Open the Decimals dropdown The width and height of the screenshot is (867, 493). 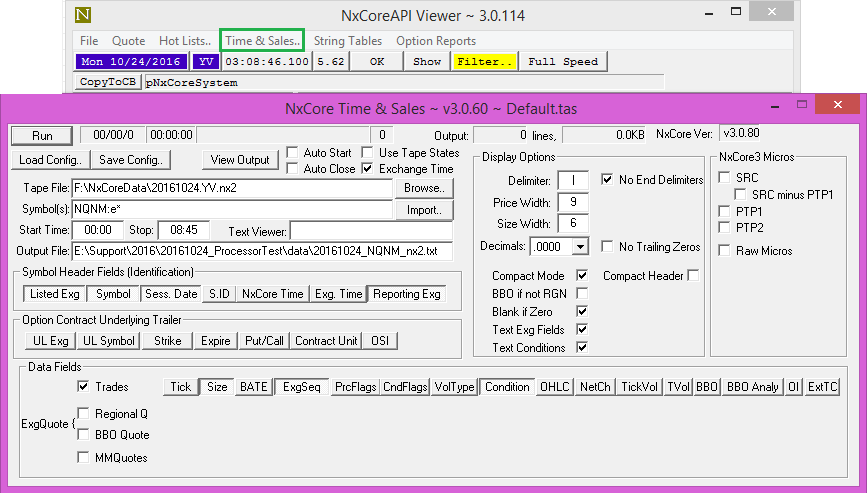tap(579, 246)
